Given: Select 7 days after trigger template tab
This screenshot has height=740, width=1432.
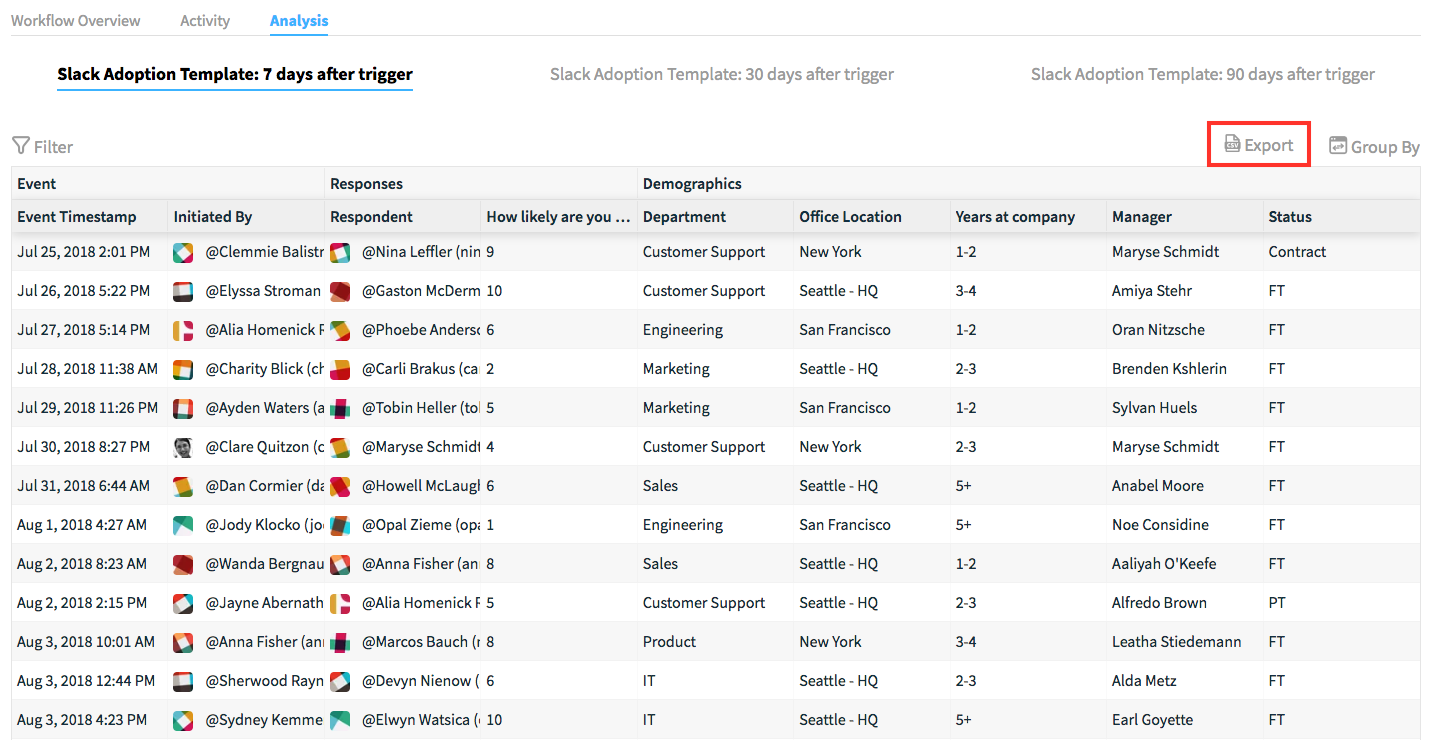Looking at the screenshot, I should [235, 74].
